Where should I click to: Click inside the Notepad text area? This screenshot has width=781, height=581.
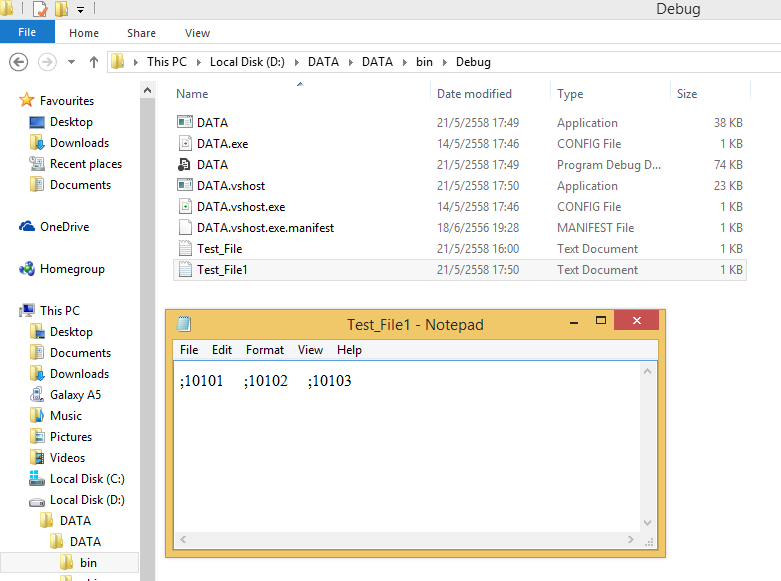point(407,446)
